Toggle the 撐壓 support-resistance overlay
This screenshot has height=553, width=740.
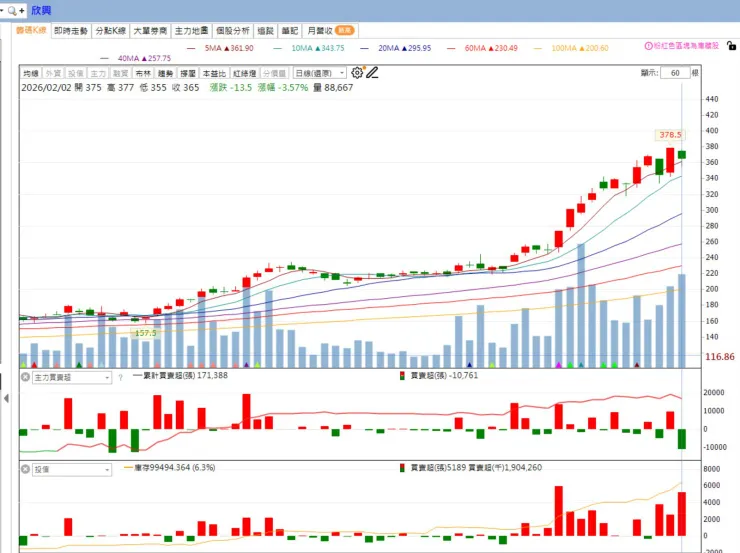pyautogui.click(x=187, y=73)
